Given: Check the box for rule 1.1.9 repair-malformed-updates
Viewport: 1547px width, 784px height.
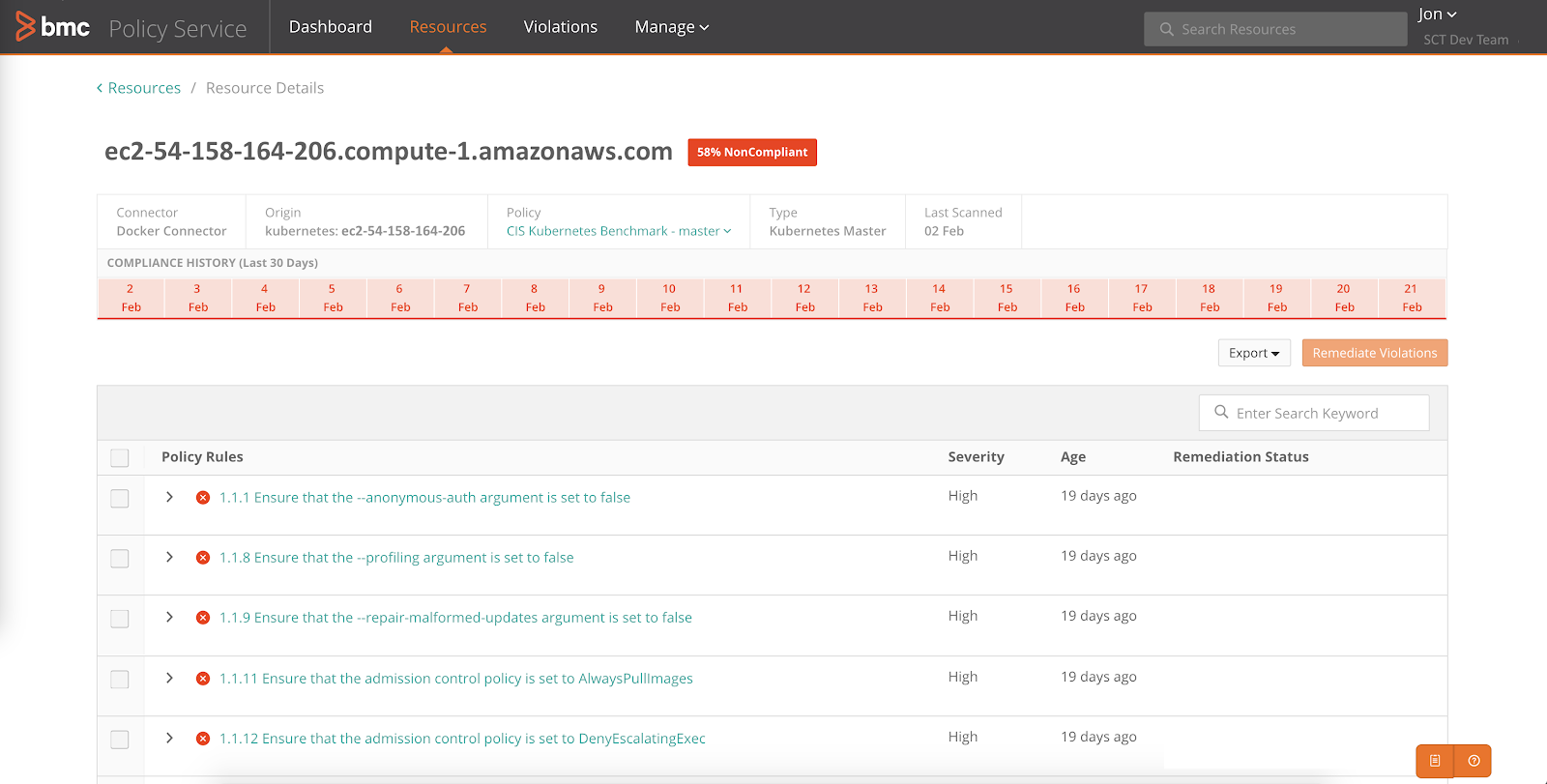Looking at the screenshot, I should click(120, 619).
